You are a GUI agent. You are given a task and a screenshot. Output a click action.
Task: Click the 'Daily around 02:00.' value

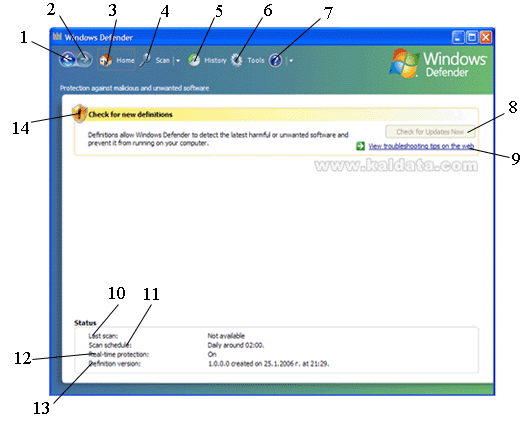(x=236, y=345)
